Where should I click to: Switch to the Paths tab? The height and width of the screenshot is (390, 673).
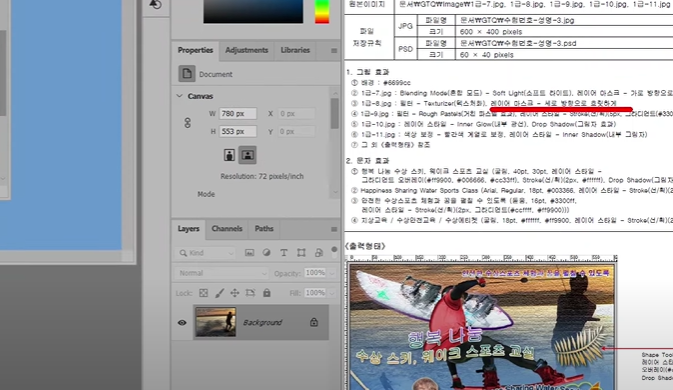pyautogui.click(x=264, y=229)
